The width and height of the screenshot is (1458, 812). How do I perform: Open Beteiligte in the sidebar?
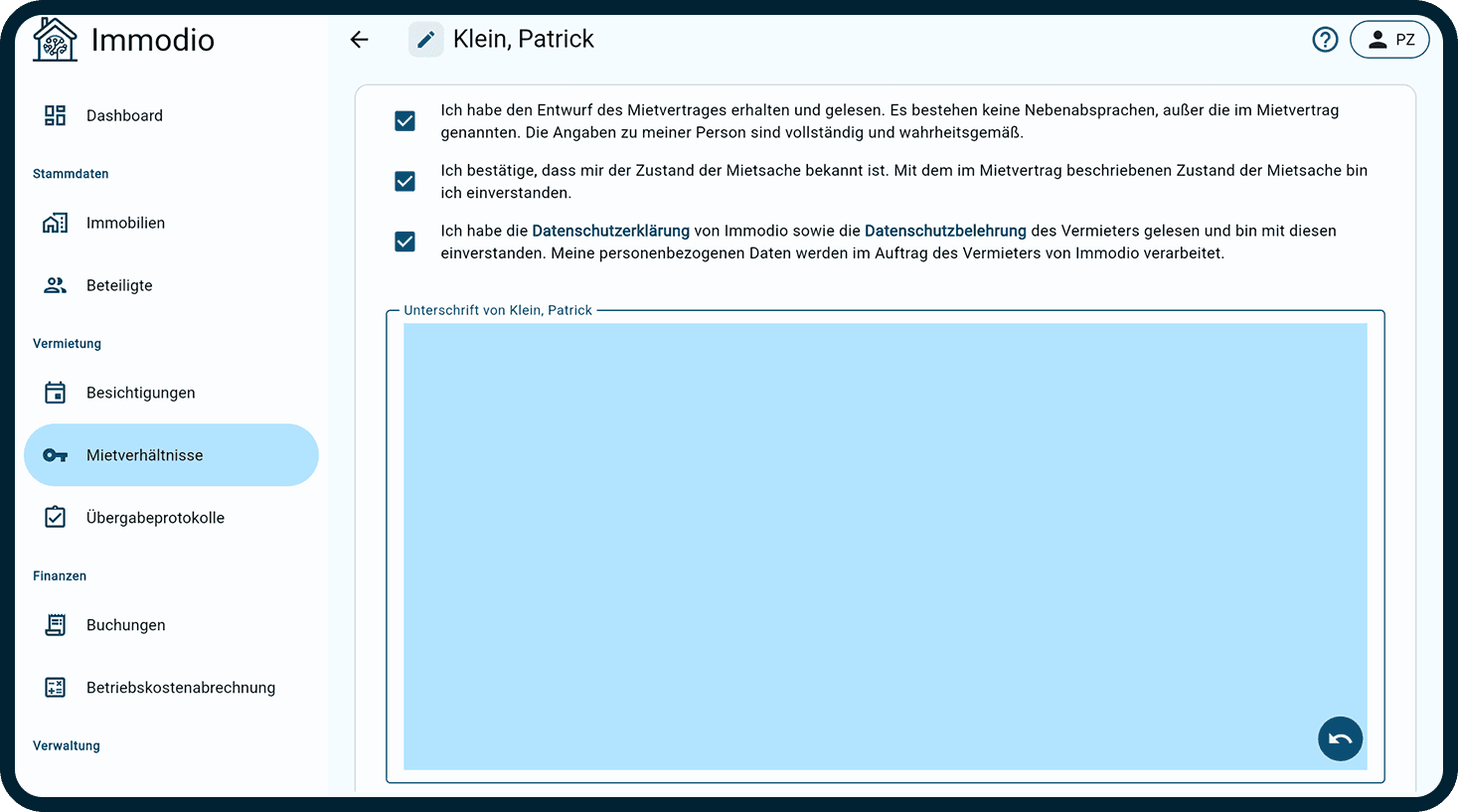(x=171, y=285)
